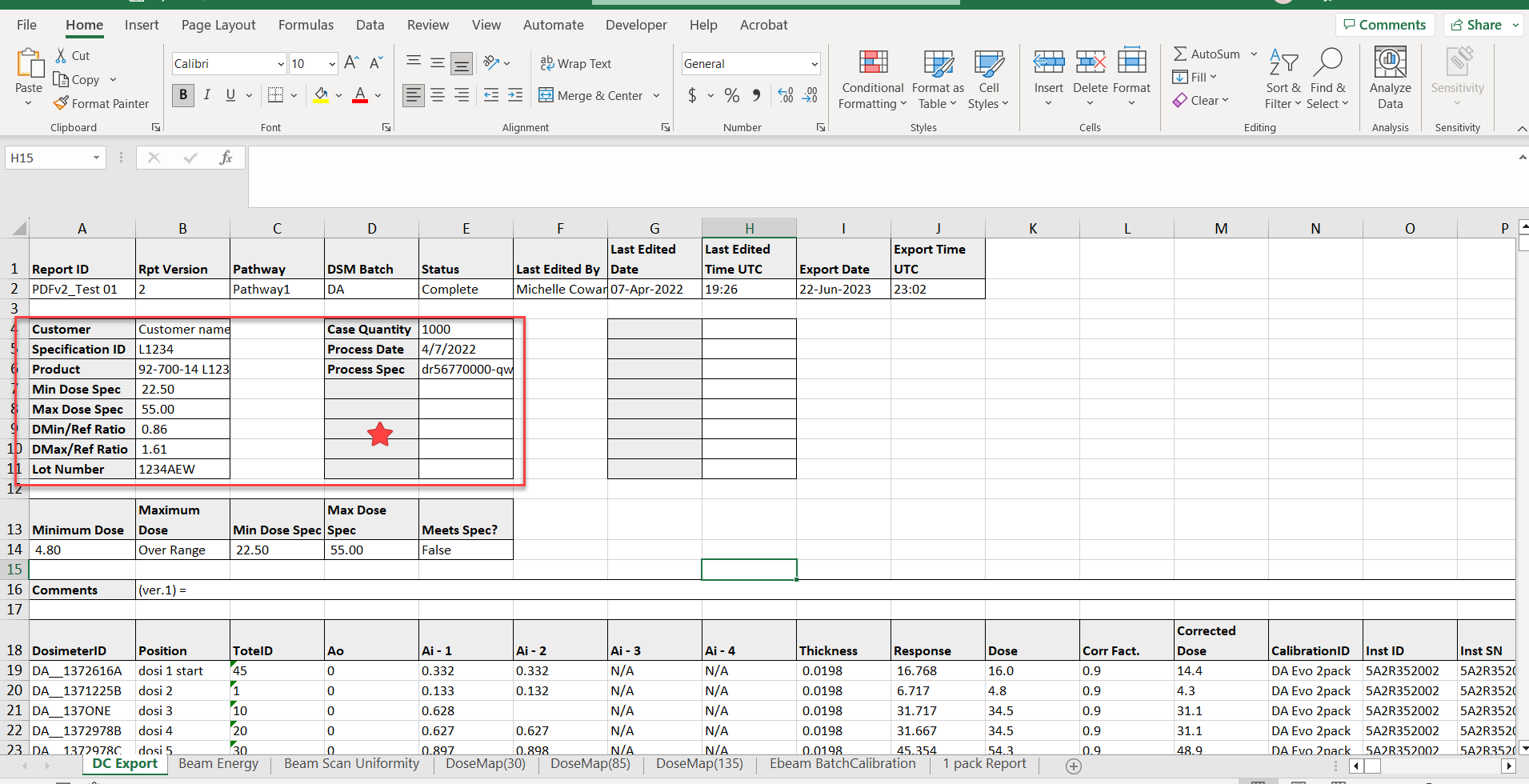This screenshot has width=1529, height=784.
Task: Toggle Bold formatting
Action: tap(183, 95)
